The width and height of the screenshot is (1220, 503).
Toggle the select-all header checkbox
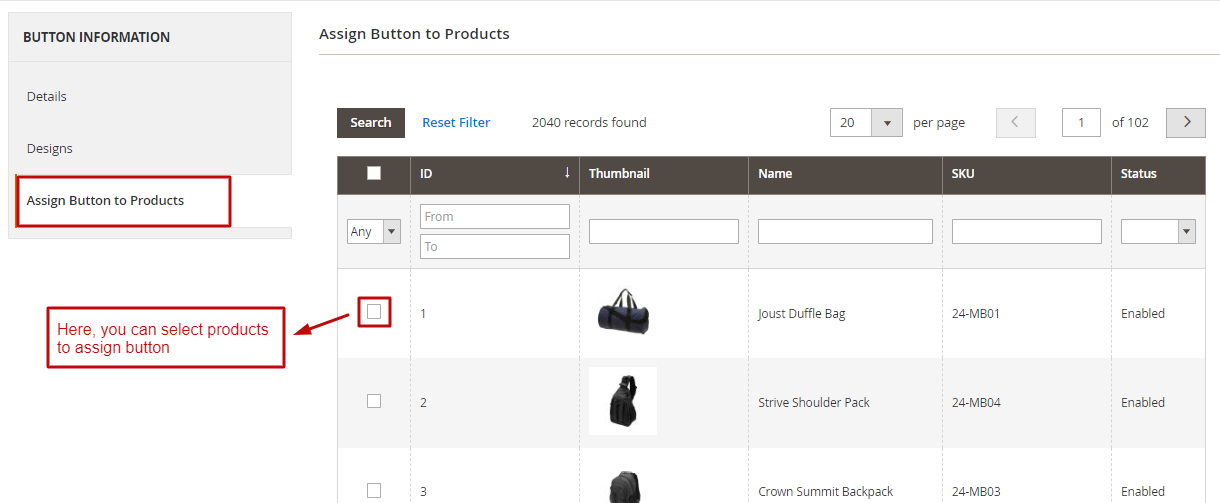(374, 173)
